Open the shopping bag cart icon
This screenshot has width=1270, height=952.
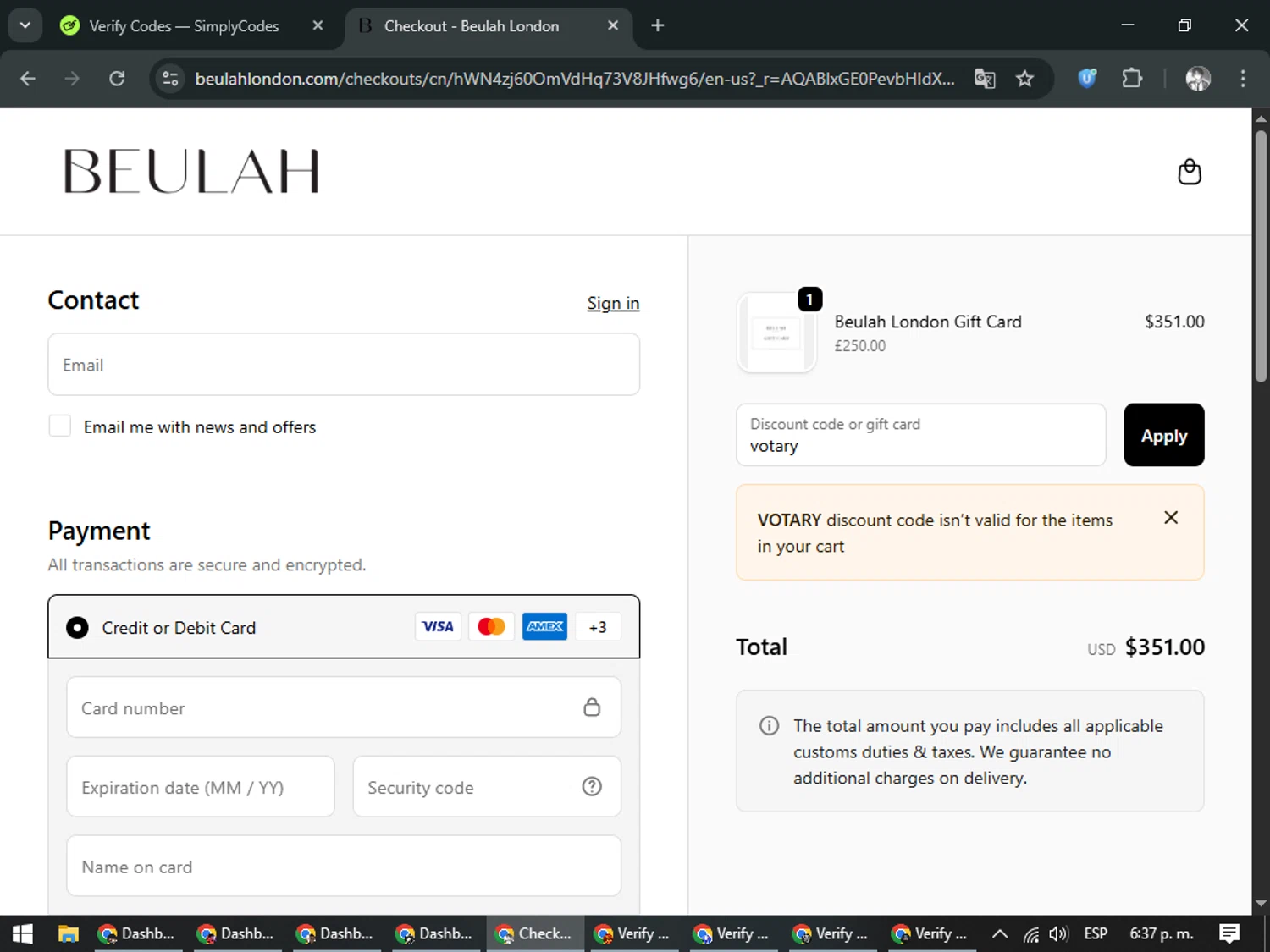pyautogui.click(x=1190, y=172)
